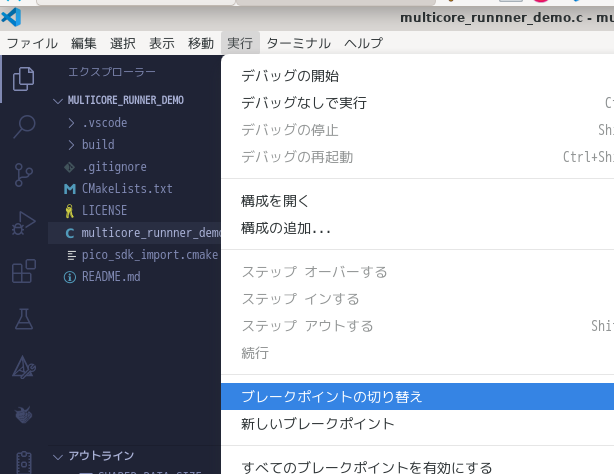Click the README.md info icon
This screenshot has width=614, height=474.
(x=70, y=277)
